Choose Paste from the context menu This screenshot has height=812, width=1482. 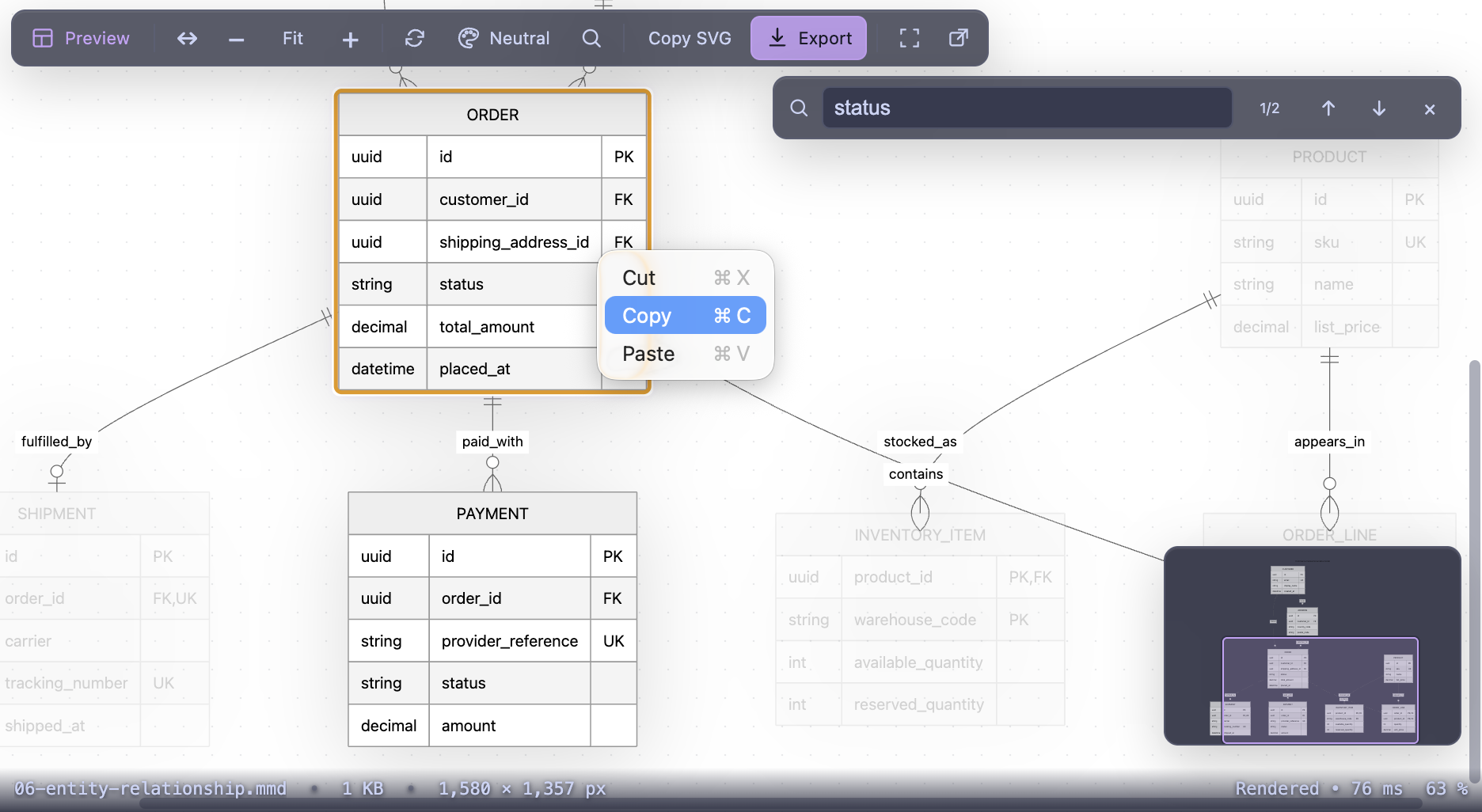click(686, 354)
